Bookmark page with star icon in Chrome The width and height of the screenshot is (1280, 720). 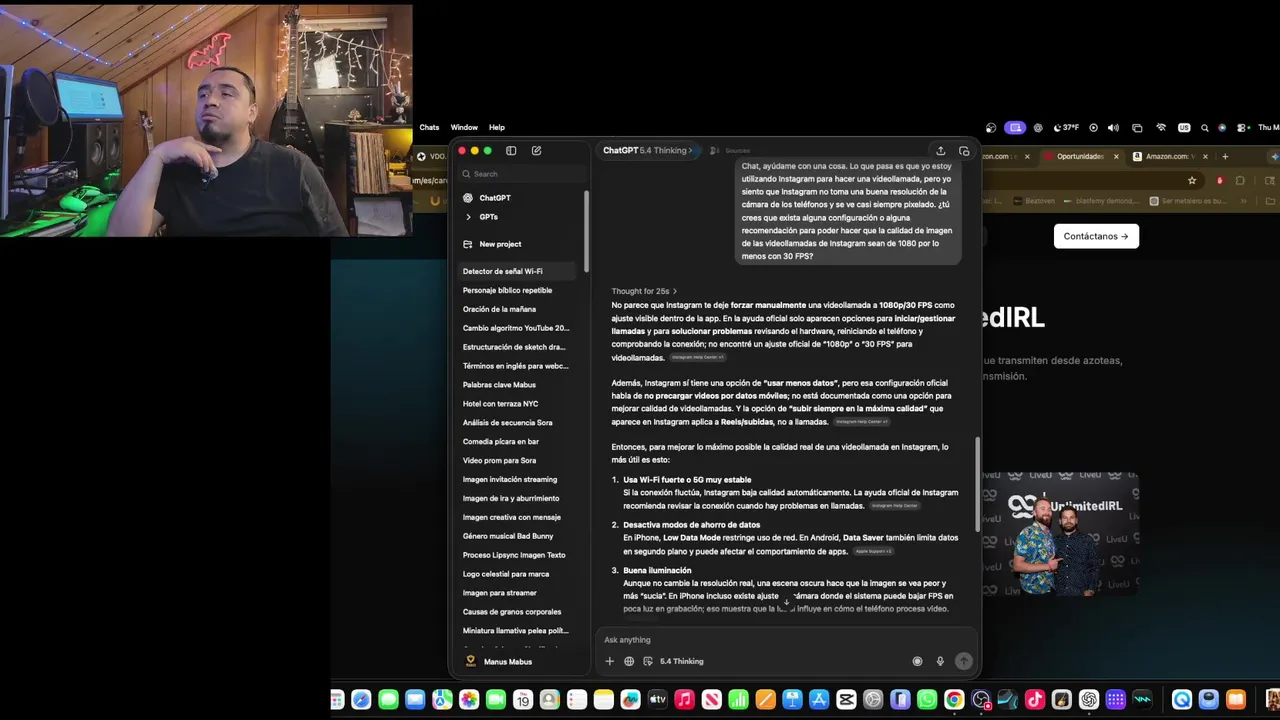(x=1192, y=181)
